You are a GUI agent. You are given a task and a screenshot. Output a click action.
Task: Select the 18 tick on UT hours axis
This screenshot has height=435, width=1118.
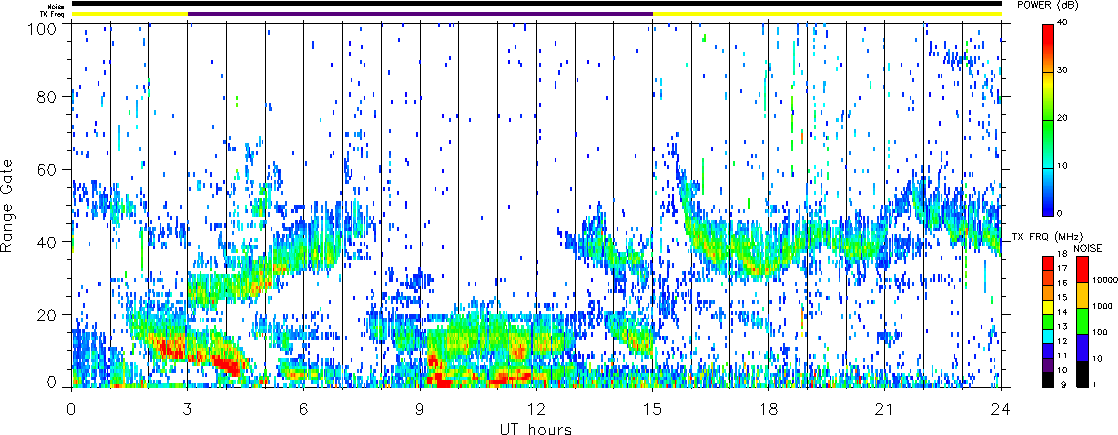click(x=769, y=409)
